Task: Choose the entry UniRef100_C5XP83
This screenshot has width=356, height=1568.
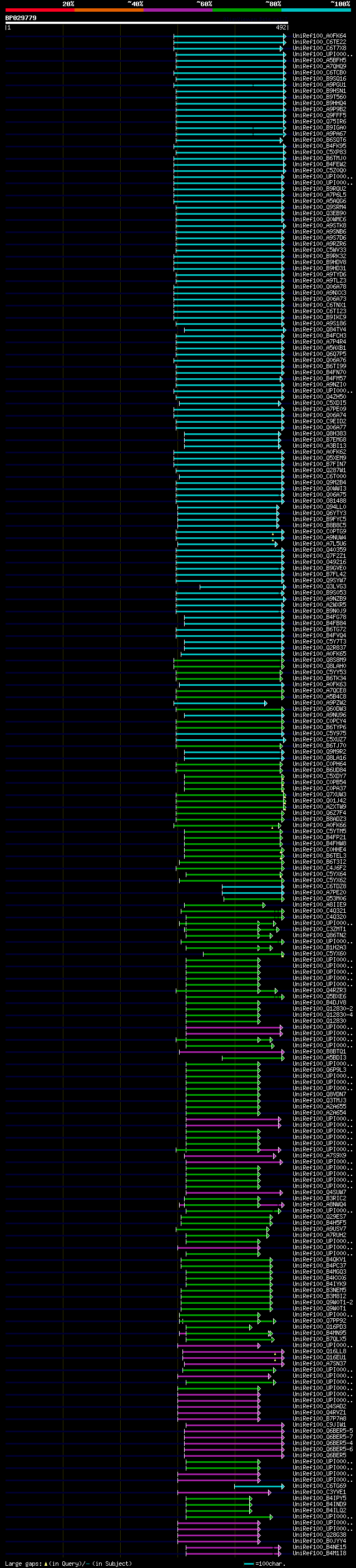Action: 319,152
